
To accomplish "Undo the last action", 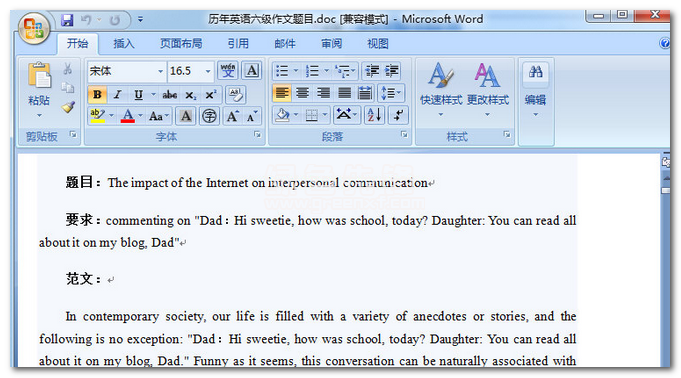I will (86, 20).
